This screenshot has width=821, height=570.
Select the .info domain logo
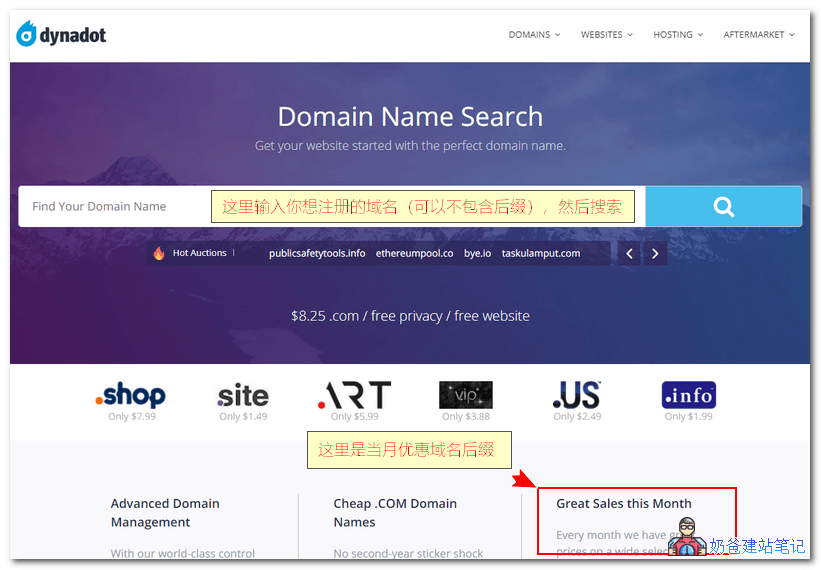point(688,395)
